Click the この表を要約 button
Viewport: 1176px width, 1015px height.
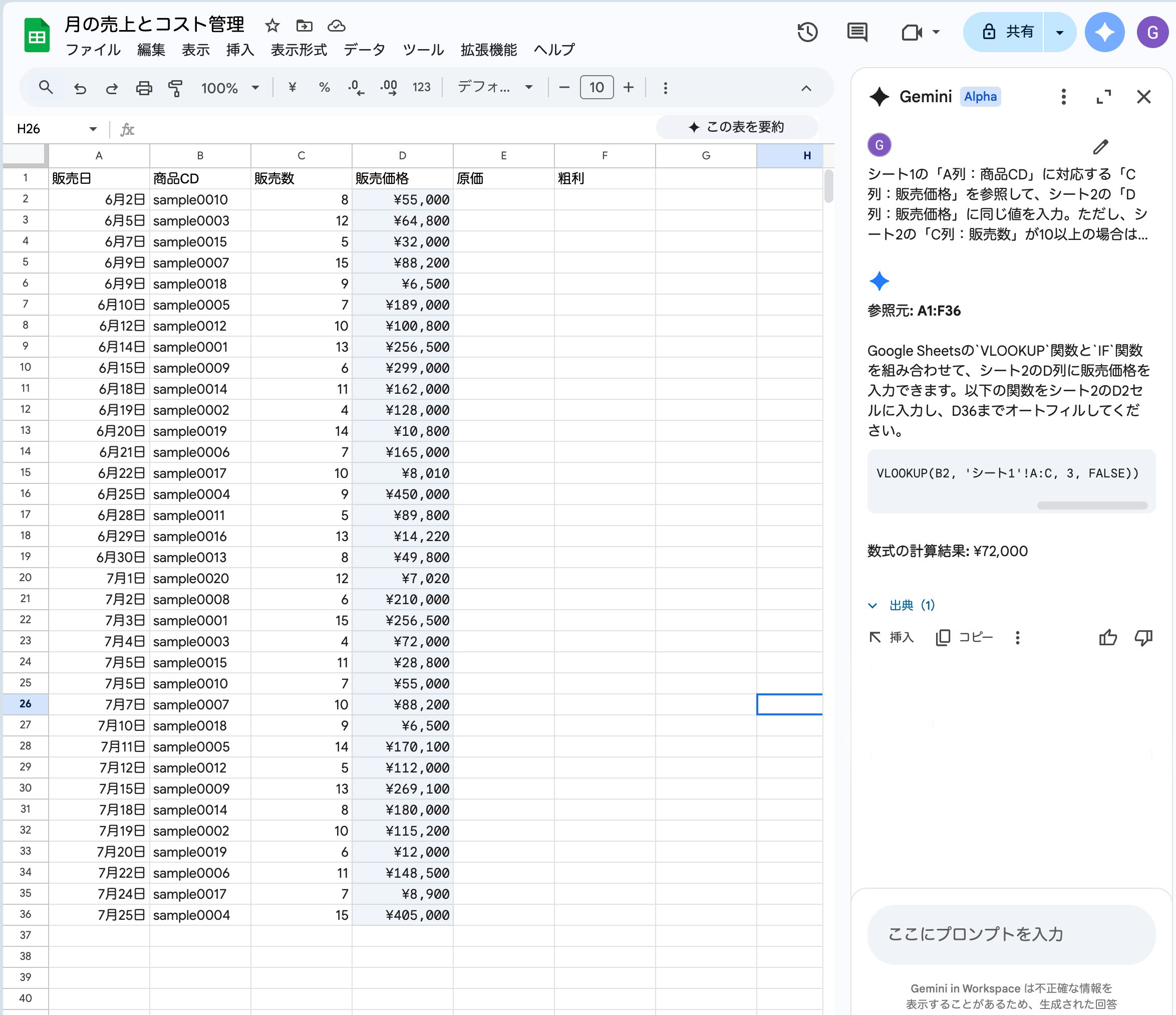pos(737,127)
